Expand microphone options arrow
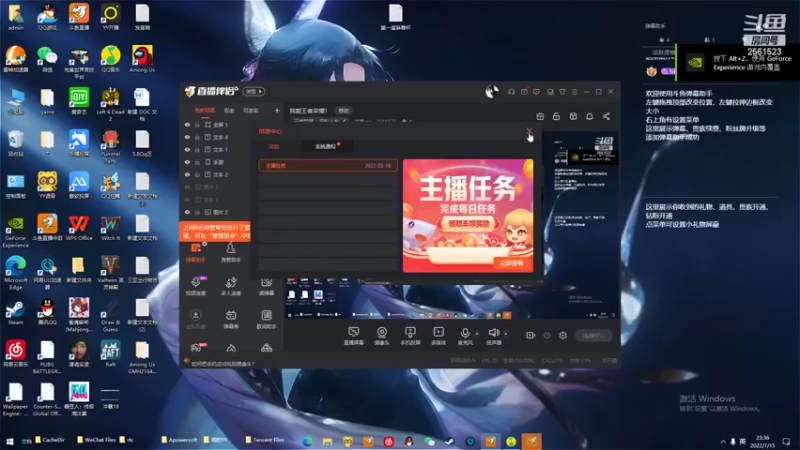 click(x=477, y=334)
